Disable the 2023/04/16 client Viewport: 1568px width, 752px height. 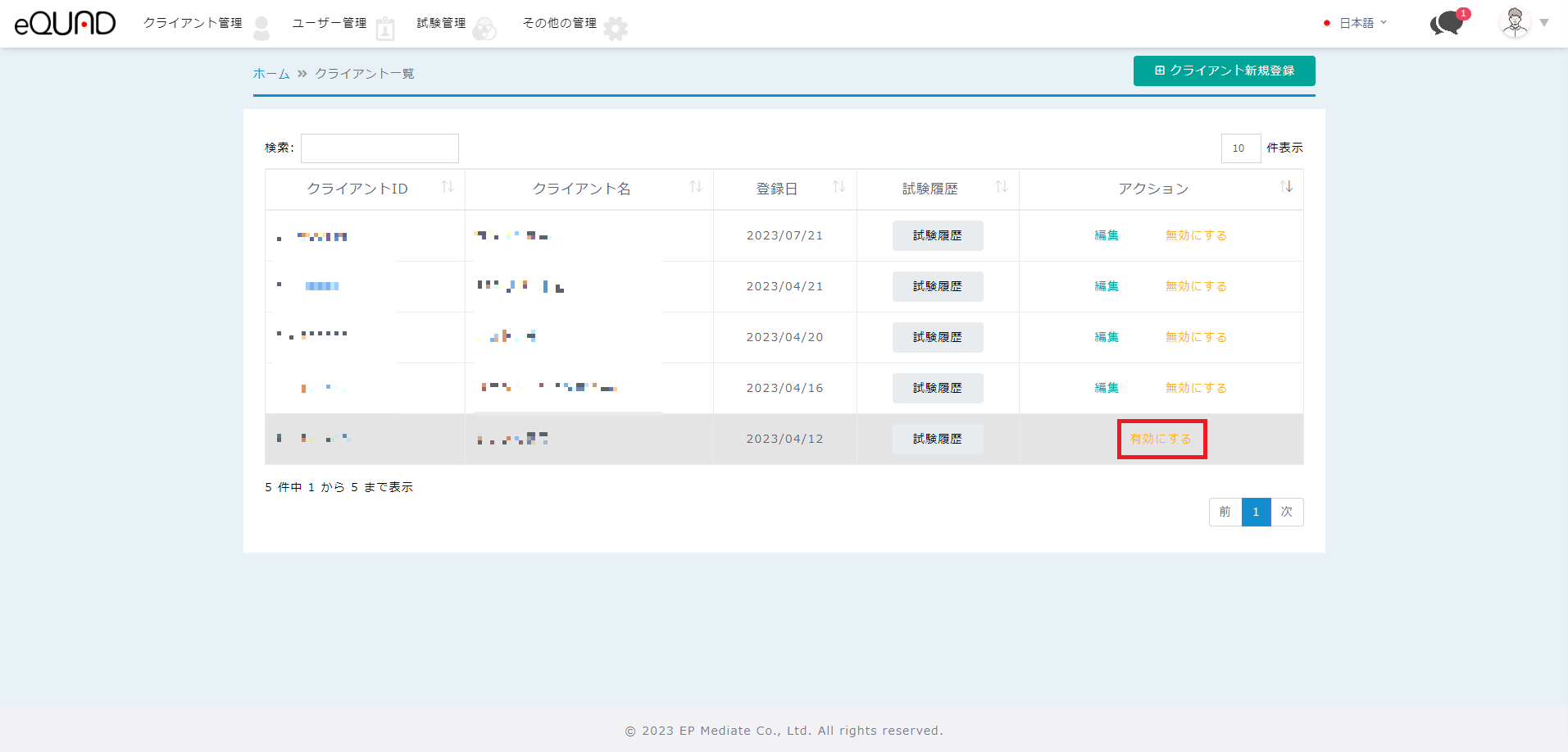click(x=1196, y=388)
